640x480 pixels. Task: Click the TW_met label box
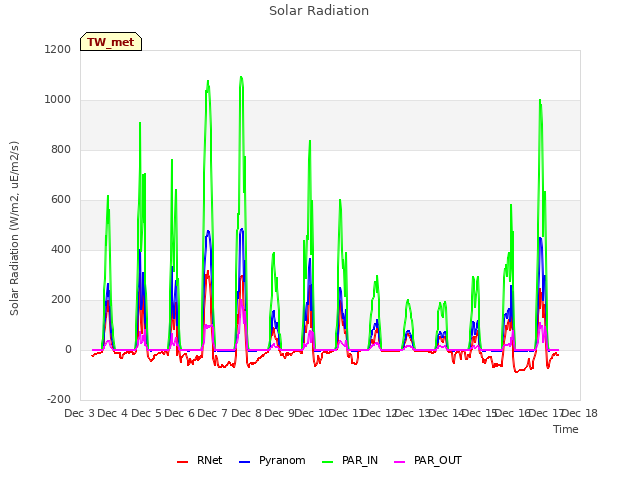pyautogui.click(x=111, y=42)
